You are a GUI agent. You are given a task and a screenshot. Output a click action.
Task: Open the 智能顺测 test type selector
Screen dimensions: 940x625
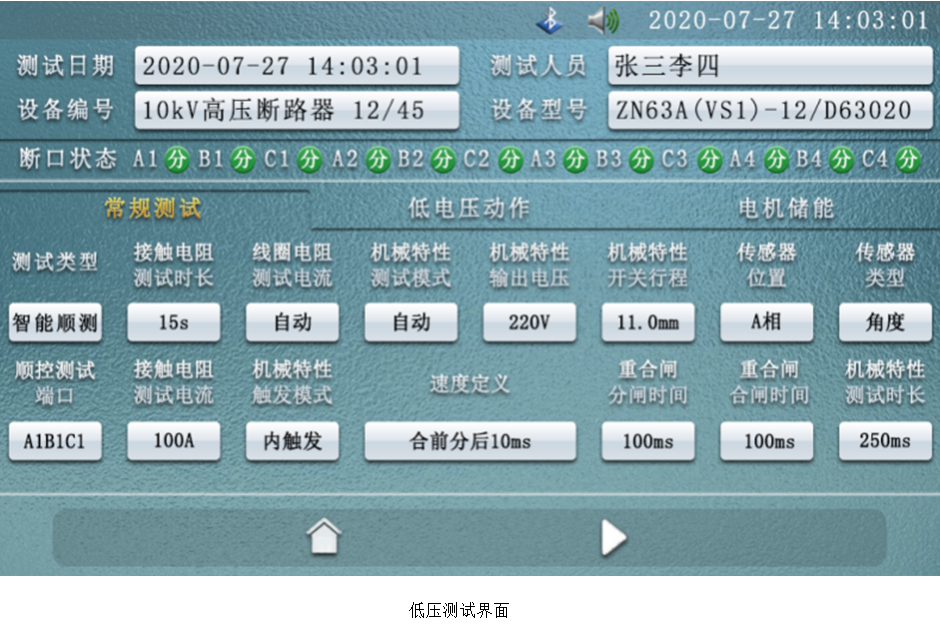[x=55, y=322]
